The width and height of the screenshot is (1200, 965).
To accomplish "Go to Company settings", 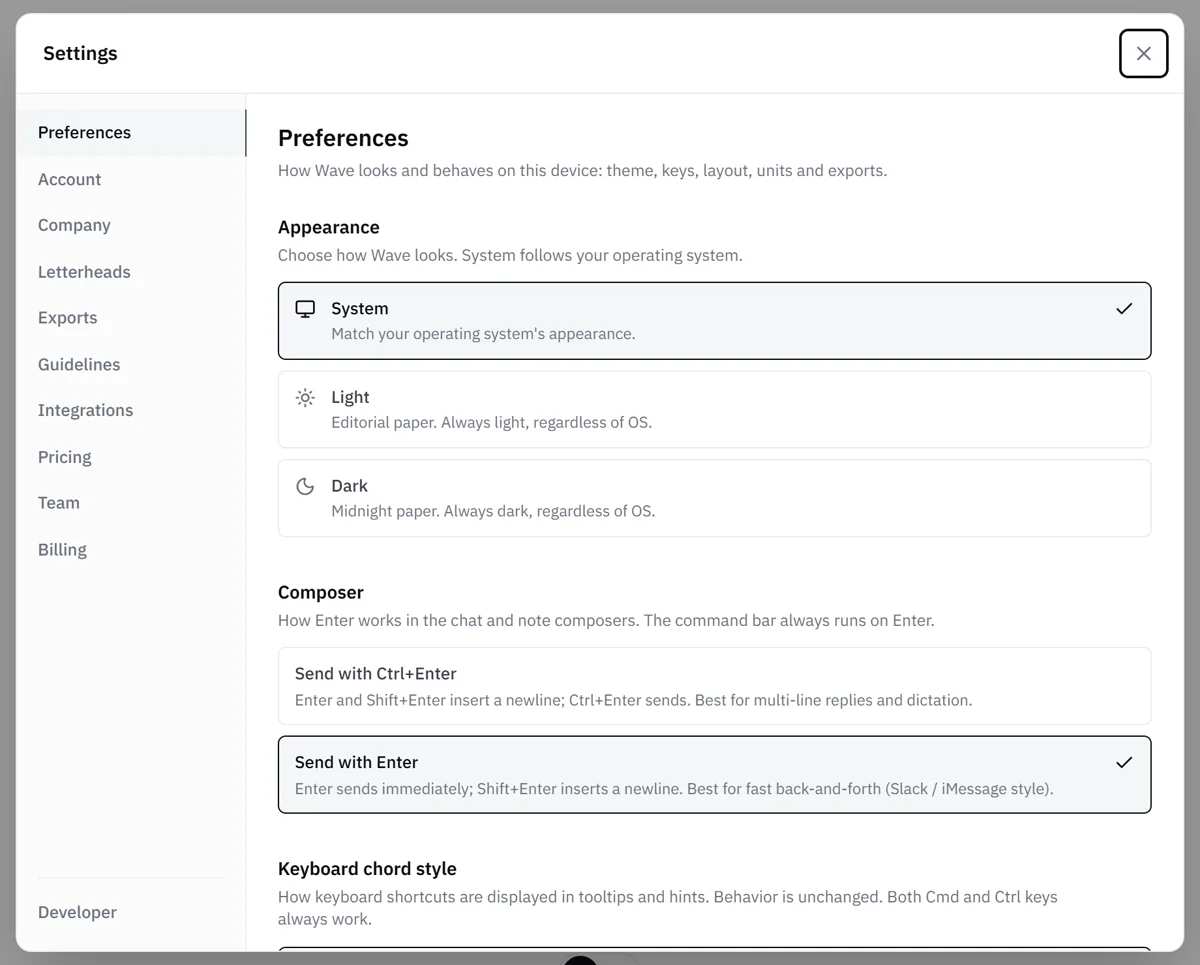I will tap(131, 225).
